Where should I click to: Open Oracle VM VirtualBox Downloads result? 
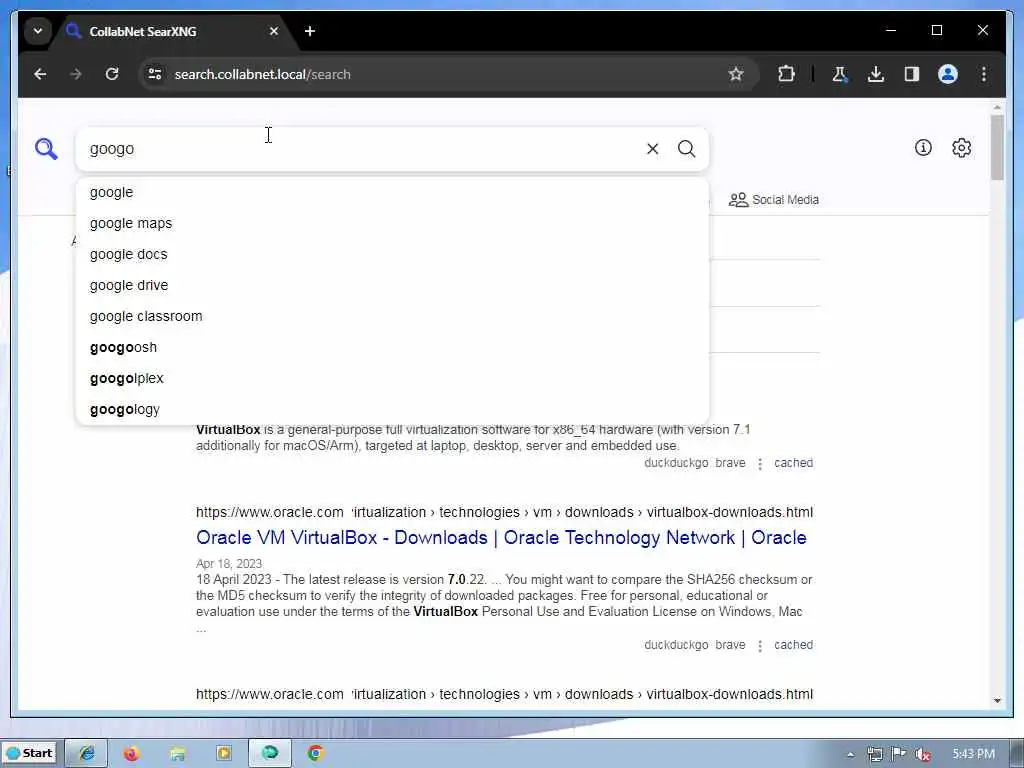coord(501,537)
